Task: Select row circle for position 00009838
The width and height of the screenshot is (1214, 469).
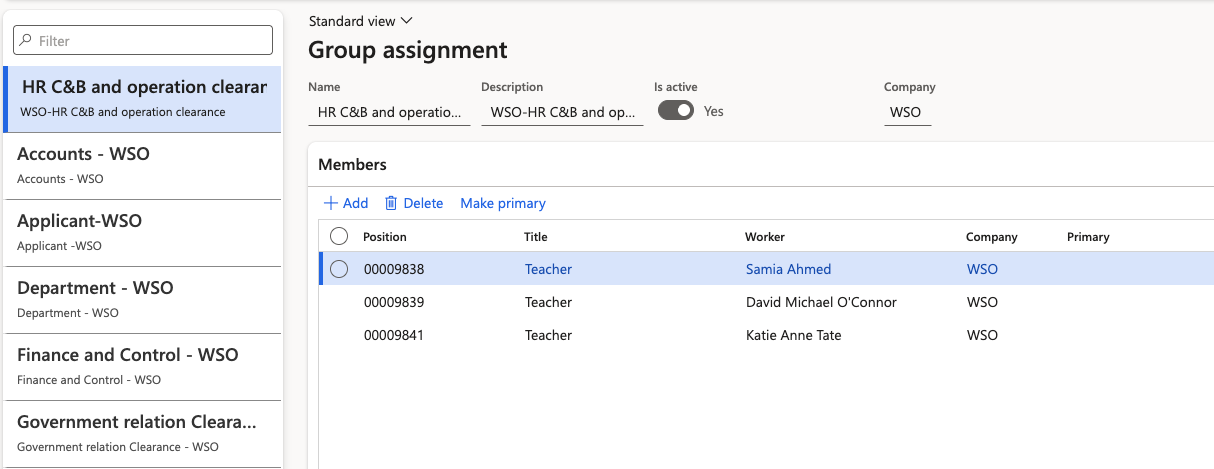Action: pos(339,269)
